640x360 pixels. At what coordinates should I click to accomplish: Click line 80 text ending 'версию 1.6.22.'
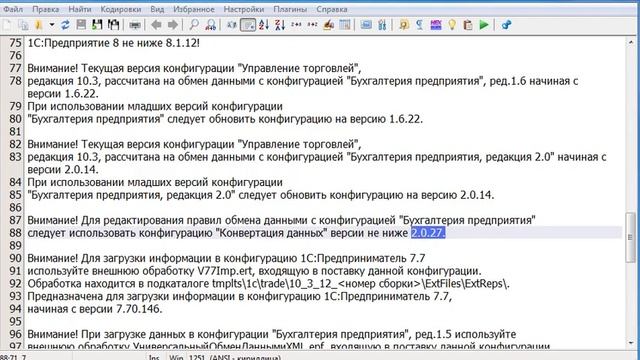pyautogui.click(x=225, y=119)
